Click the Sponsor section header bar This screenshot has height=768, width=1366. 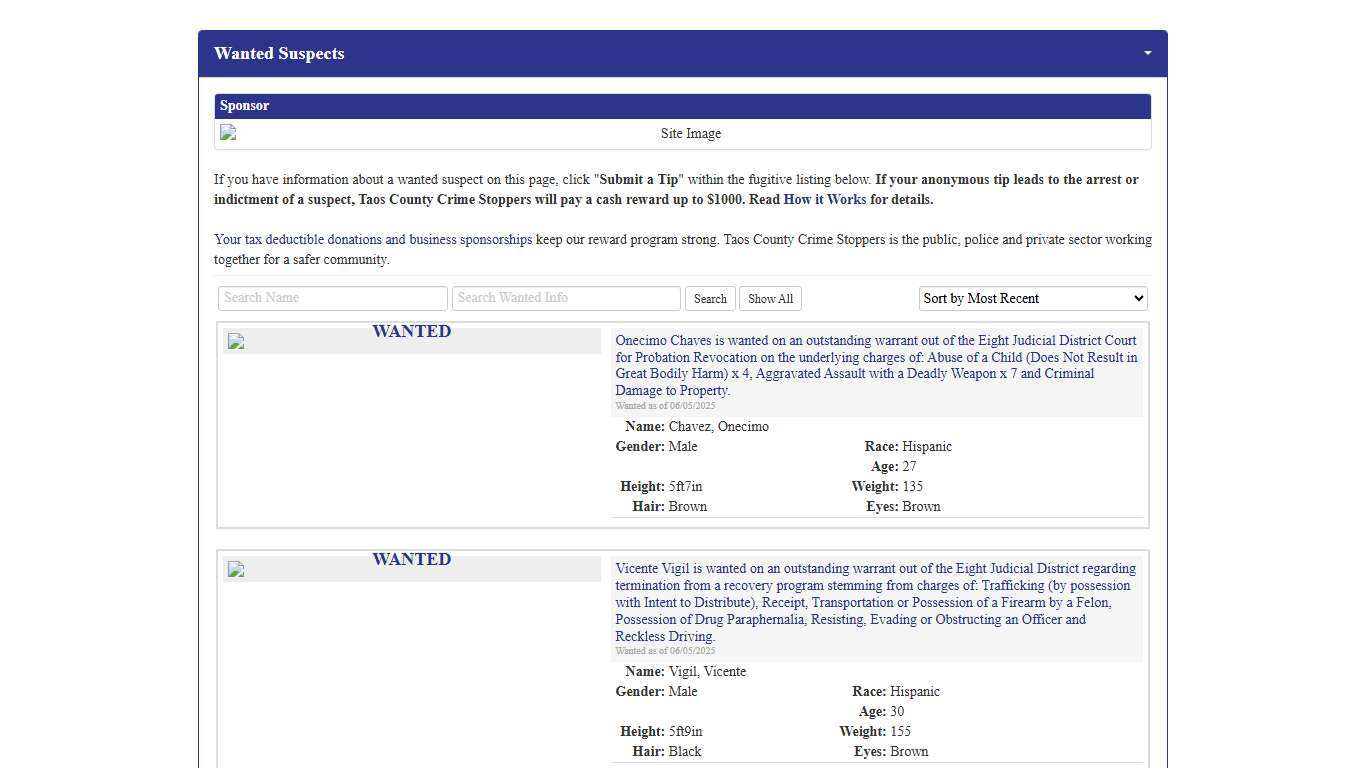tap(682, 106)
